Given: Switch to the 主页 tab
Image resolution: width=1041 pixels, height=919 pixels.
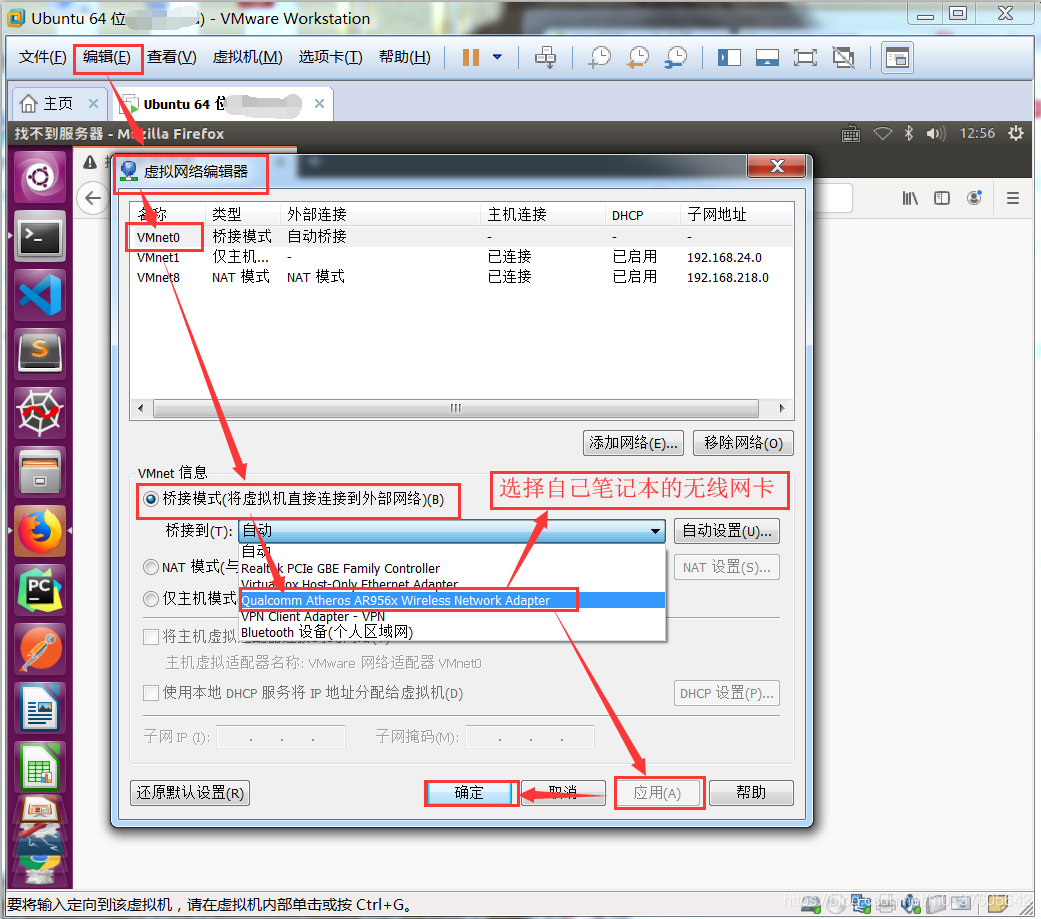Looking at the screenshot, I should (x=58, y=104).
